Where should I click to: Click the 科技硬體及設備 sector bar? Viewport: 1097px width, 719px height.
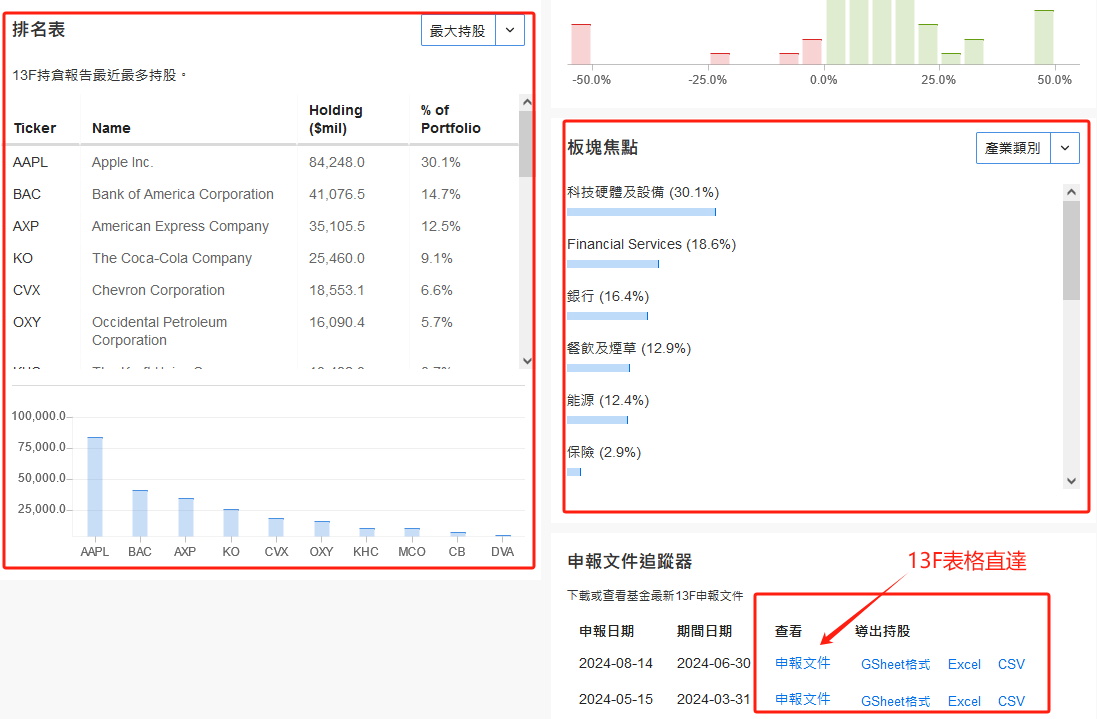(641, 212)
